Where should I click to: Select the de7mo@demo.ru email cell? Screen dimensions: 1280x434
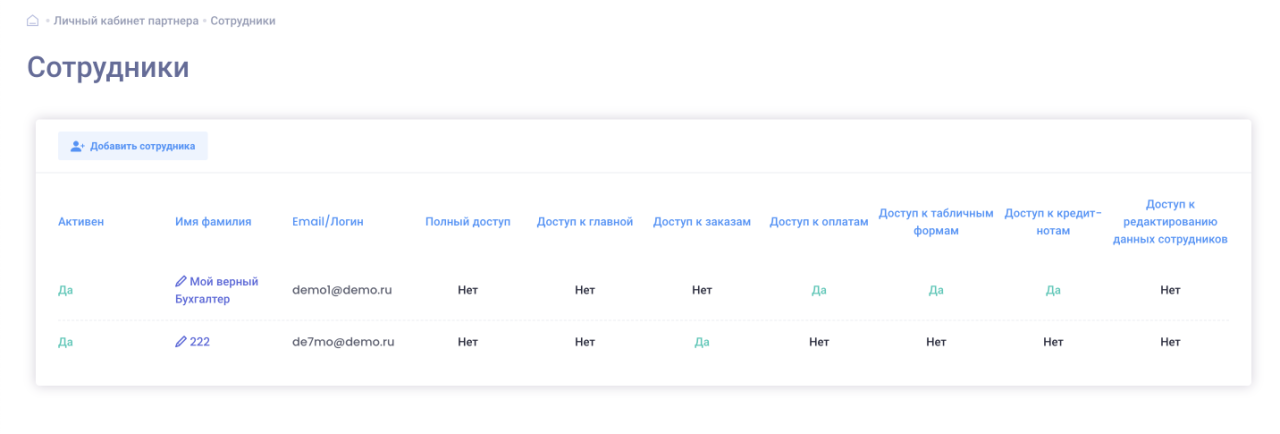click(343, 342)
